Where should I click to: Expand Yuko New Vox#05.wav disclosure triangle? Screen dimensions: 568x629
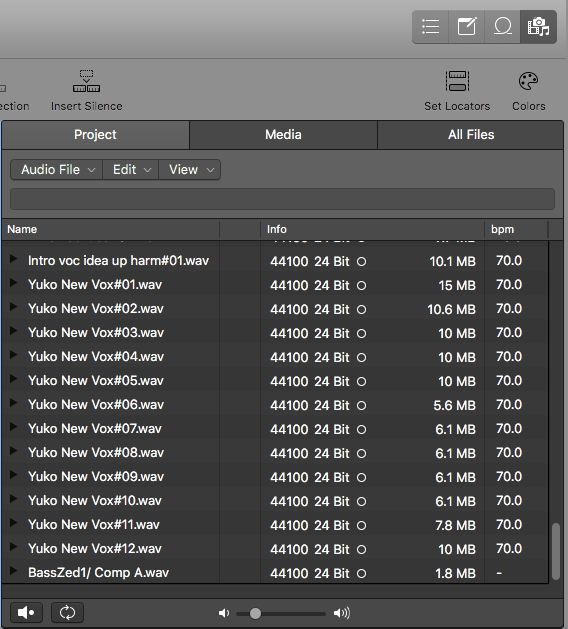click(13, 379)
